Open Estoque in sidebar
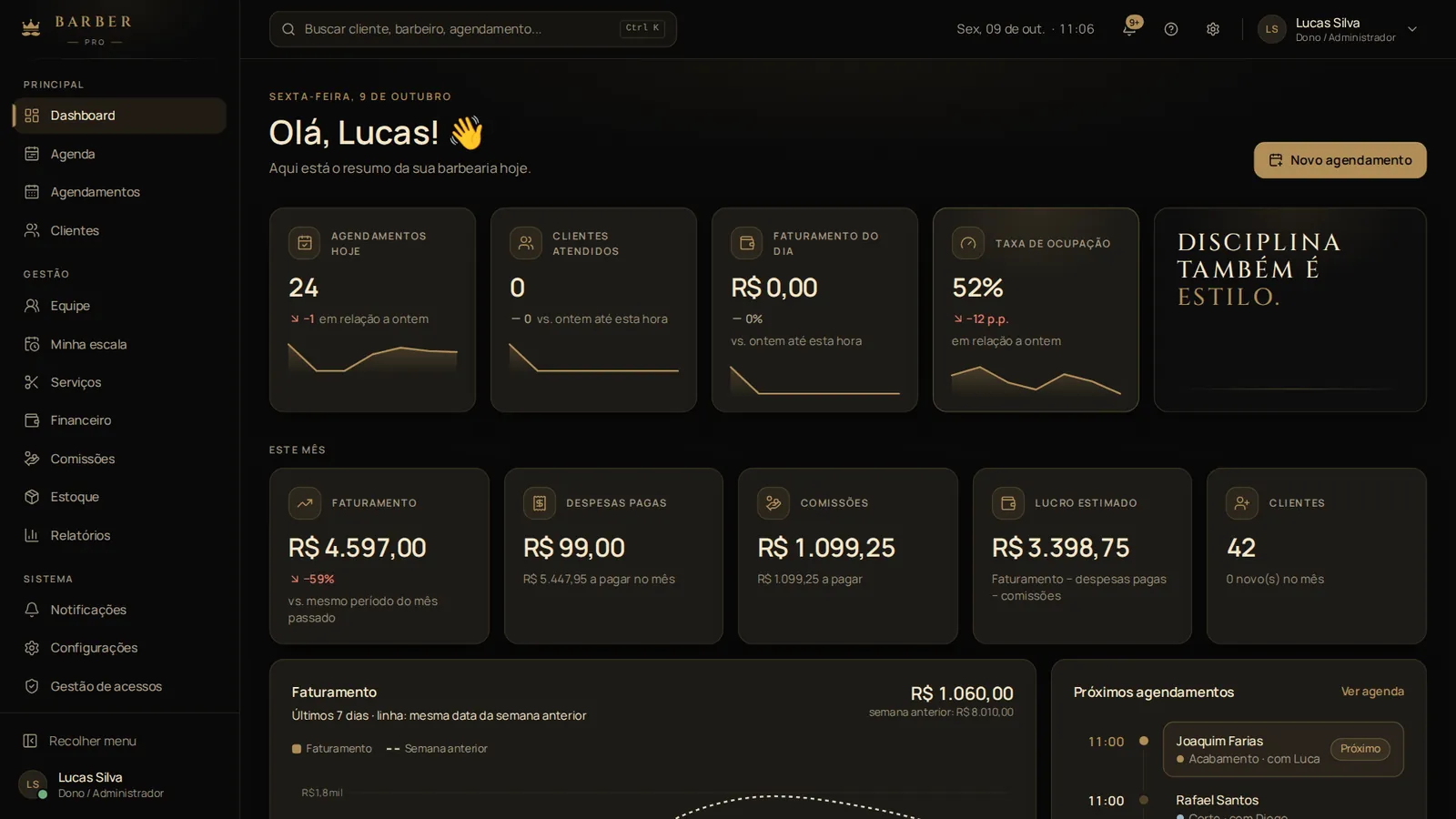The height and width of the screenshot is (819, 1456). [119, 497]
